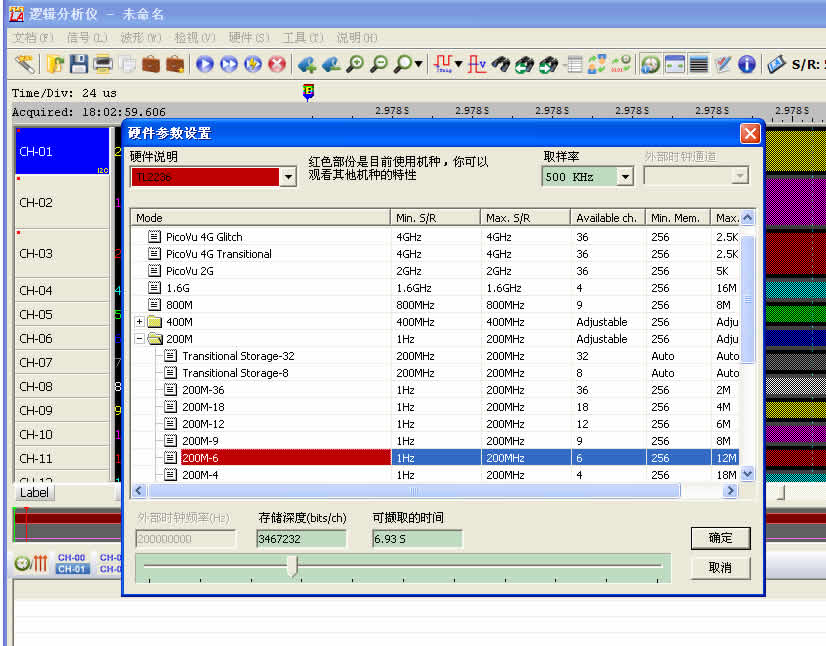
Task: Click the channel icon with minus sign
Action: pos(331,64)
